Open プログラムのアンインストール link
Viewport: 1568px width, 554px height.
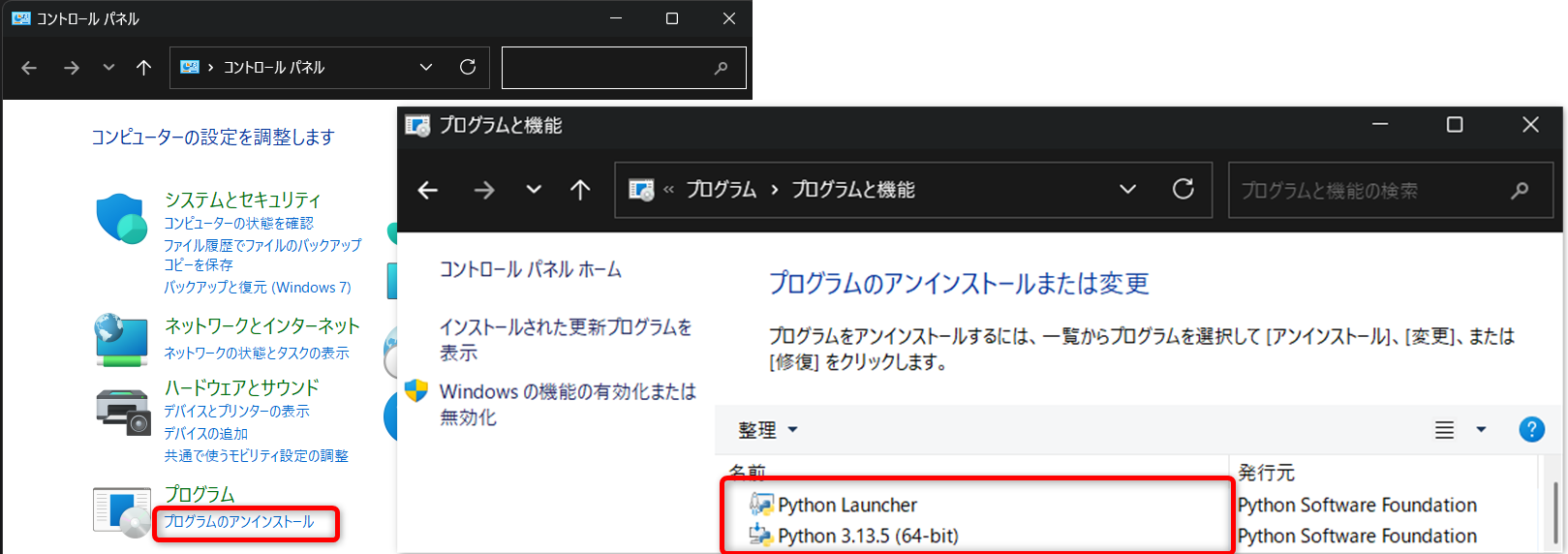click(238, 521)
